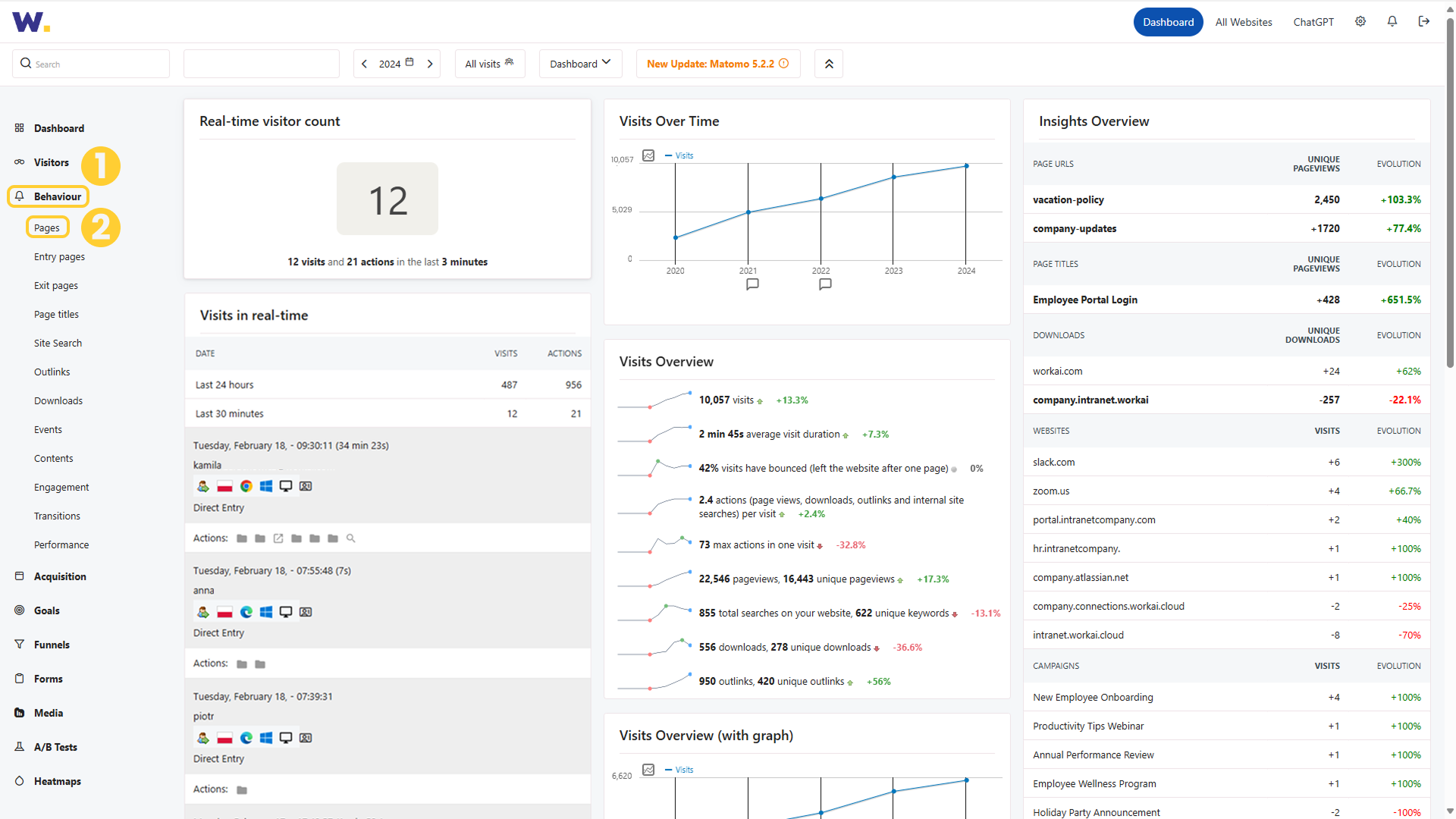Click the empty website selector field
The width and height of the screenshot is (1456, 819).
pos(262,64)
